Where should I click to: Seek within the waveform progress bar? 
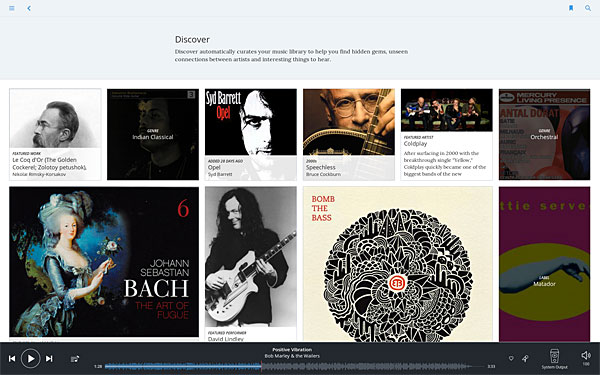pos(294,367)
